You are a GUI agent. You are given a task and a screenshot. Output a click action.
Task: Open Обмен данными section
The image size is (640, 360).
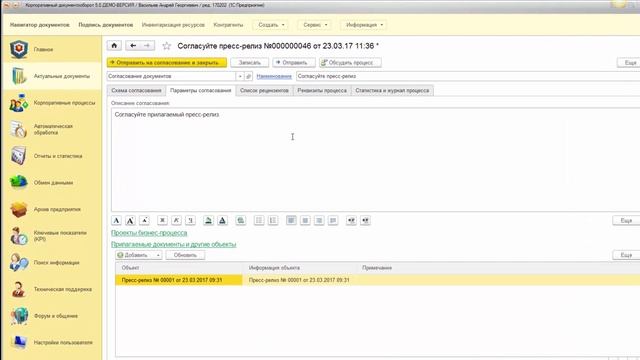click(51, 182)
